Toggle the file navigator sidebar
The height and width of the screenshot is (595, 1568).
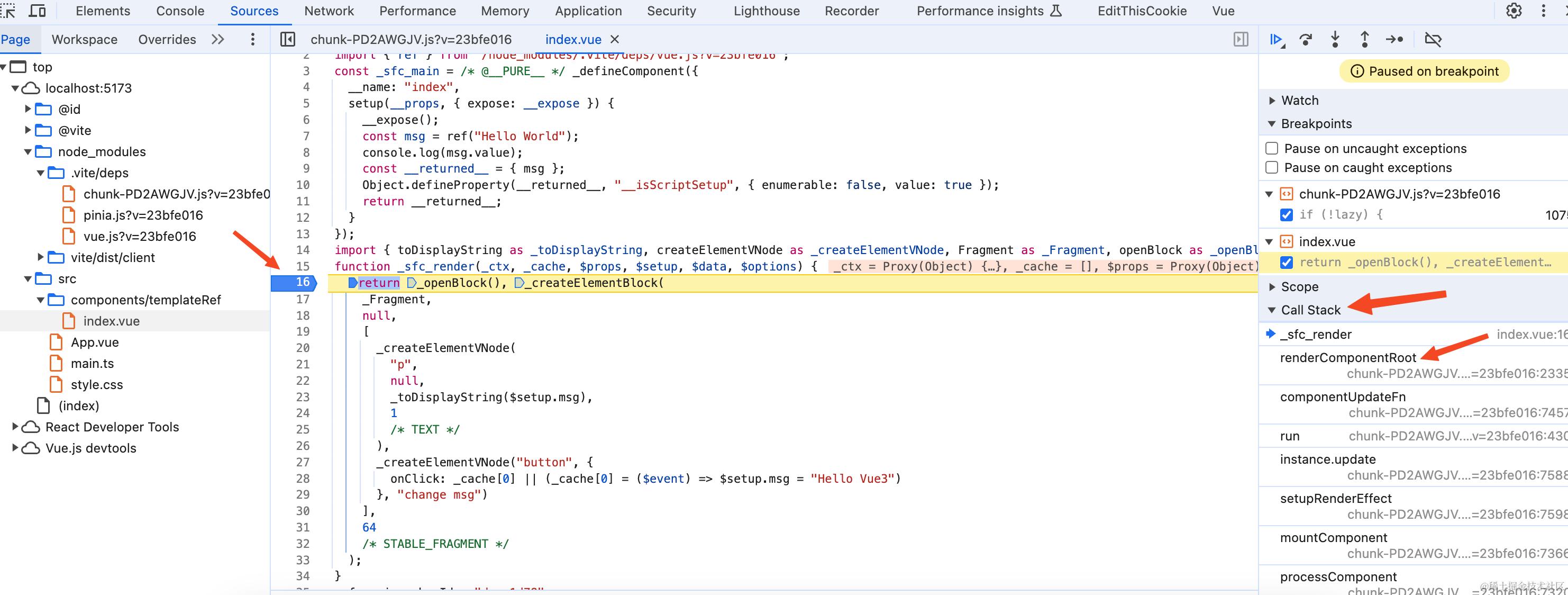287,40
